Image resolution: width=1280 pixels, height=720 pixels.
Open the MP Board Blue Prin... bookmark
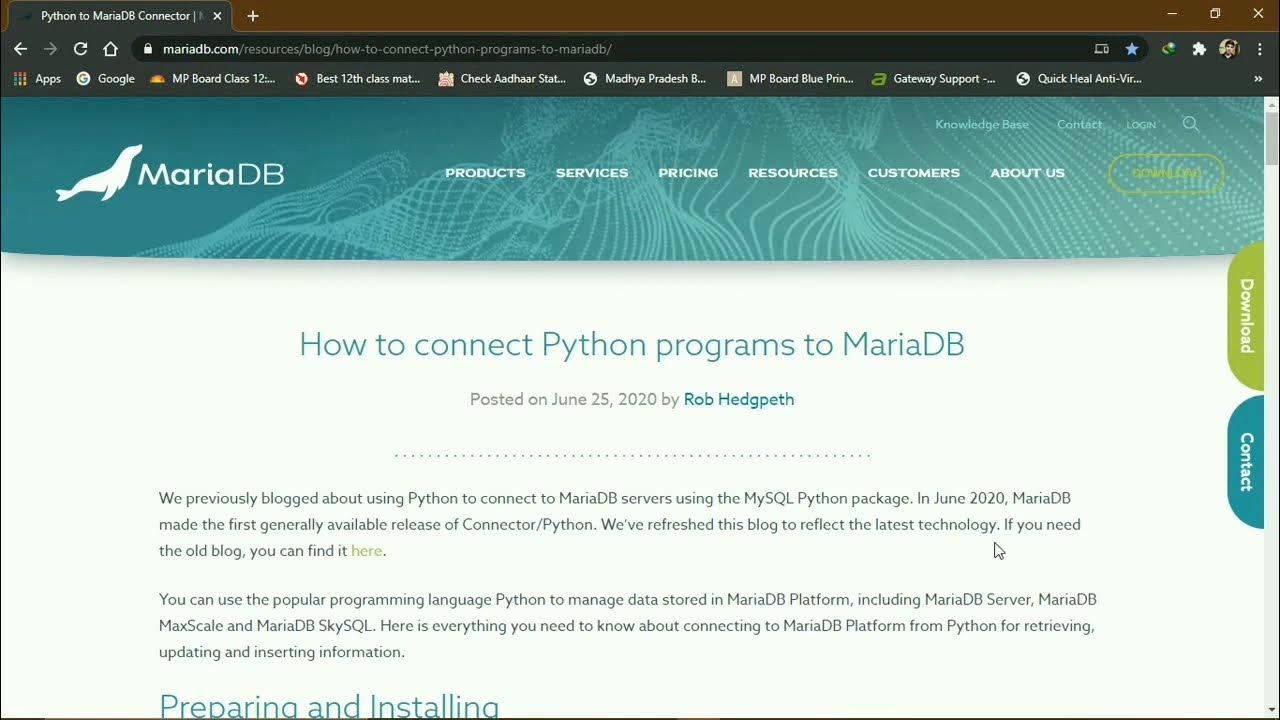[x=790, y=78]
